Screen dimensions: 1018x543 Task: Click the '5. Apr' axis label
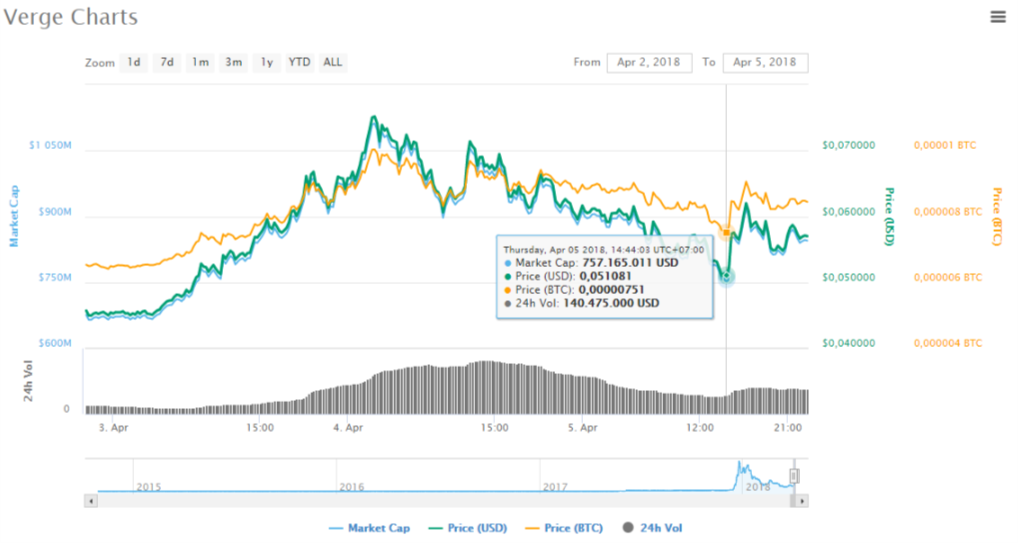(x=582, y=428)
